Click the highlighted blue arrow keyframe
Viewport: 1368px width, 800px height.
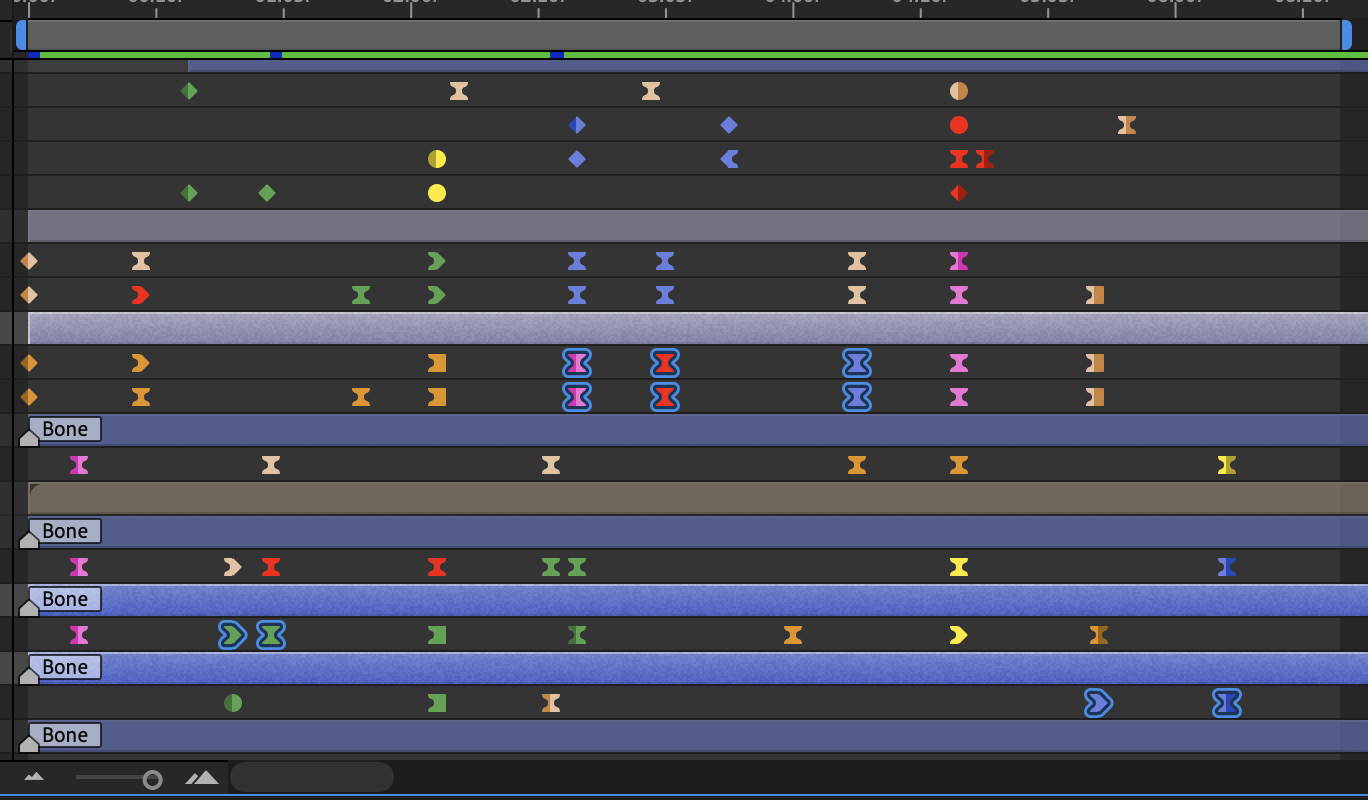pos(1099,703)
